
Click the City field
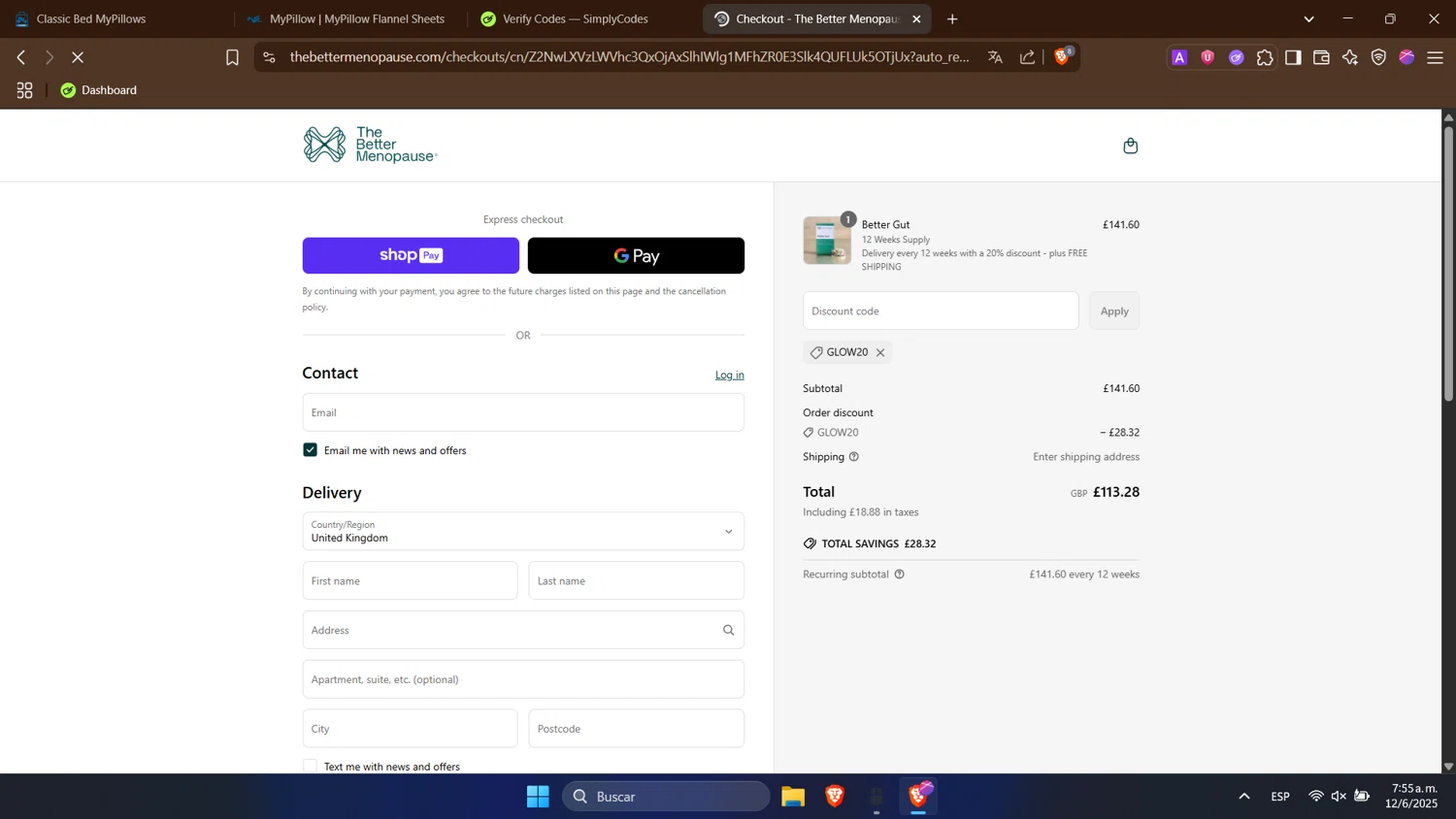click(x=410, y=729)
